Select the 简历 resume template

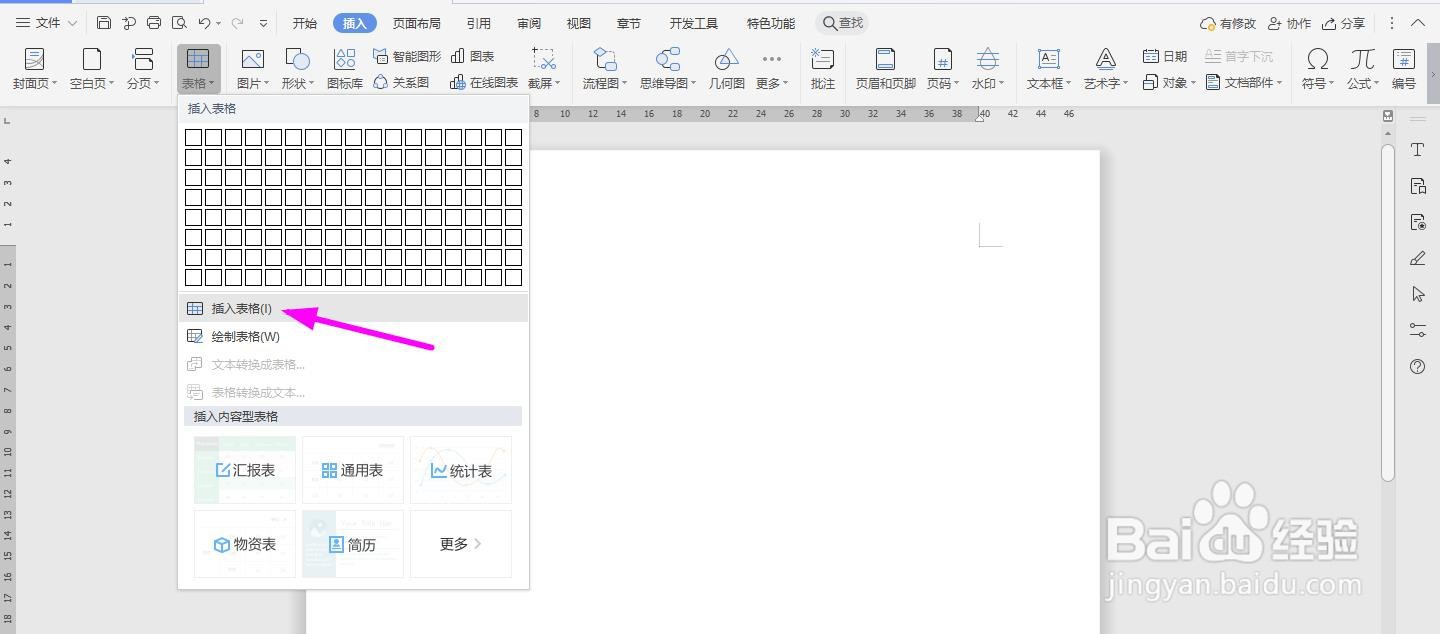click(x=353, y=544)
